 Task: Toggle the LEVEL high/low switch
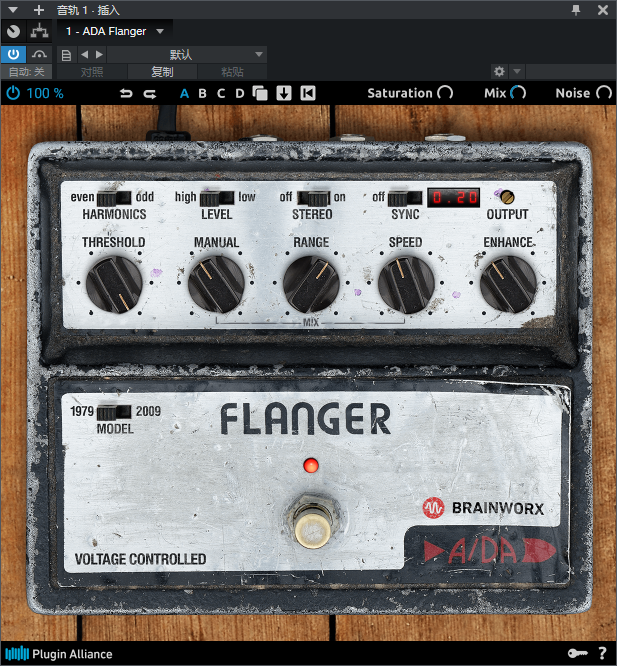click(x=217, y=198)
